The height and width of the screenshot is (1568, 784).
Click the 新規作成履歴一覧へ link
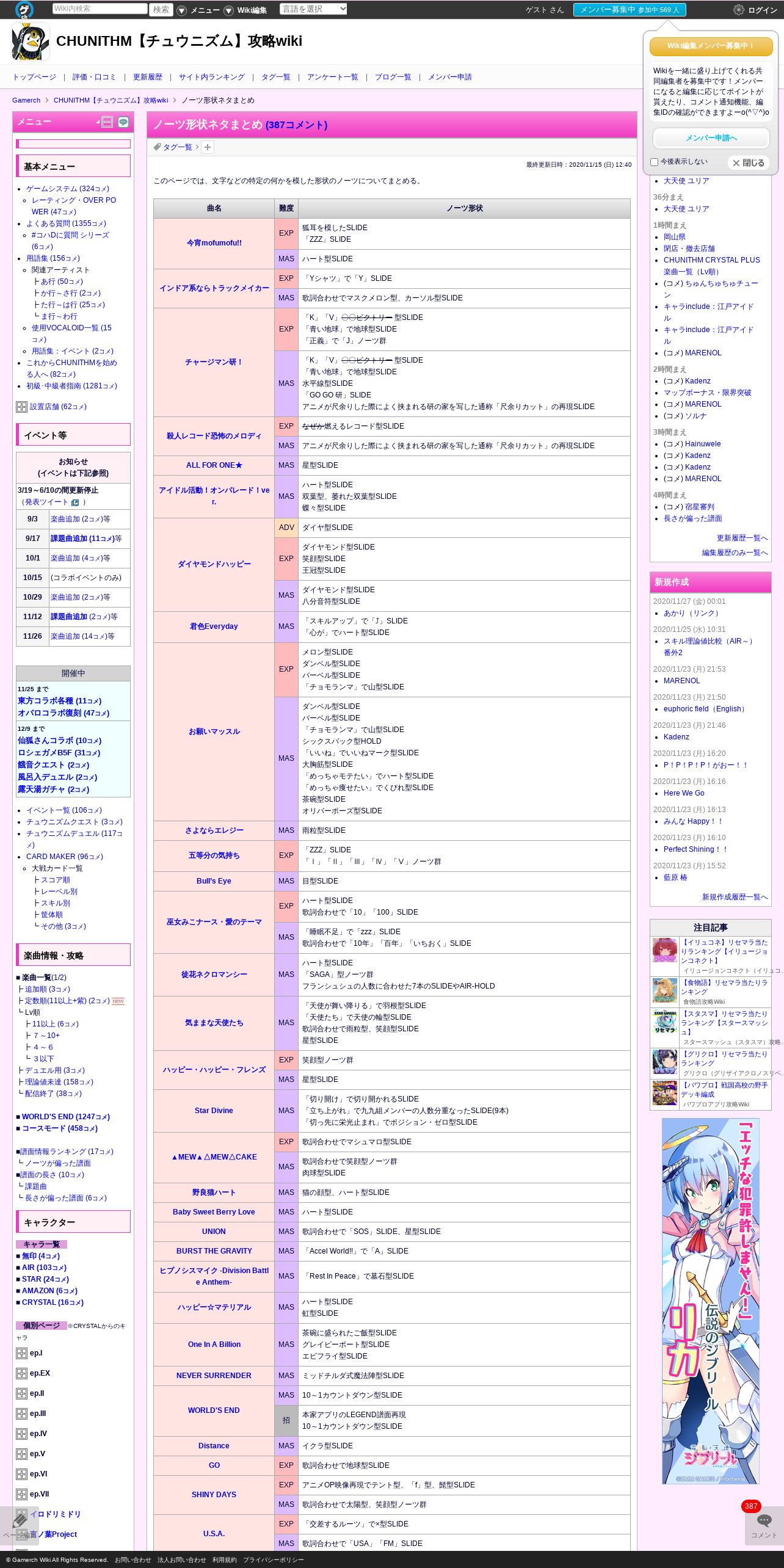click(x=735, y=897)
